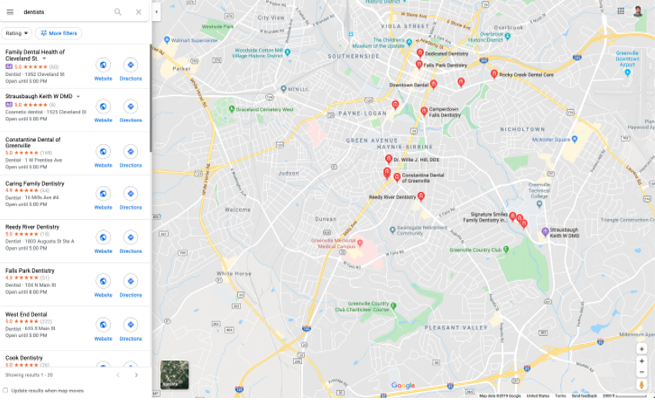
Task: Get Directions to Family Dental Health
Action: [x=131, y=65]
